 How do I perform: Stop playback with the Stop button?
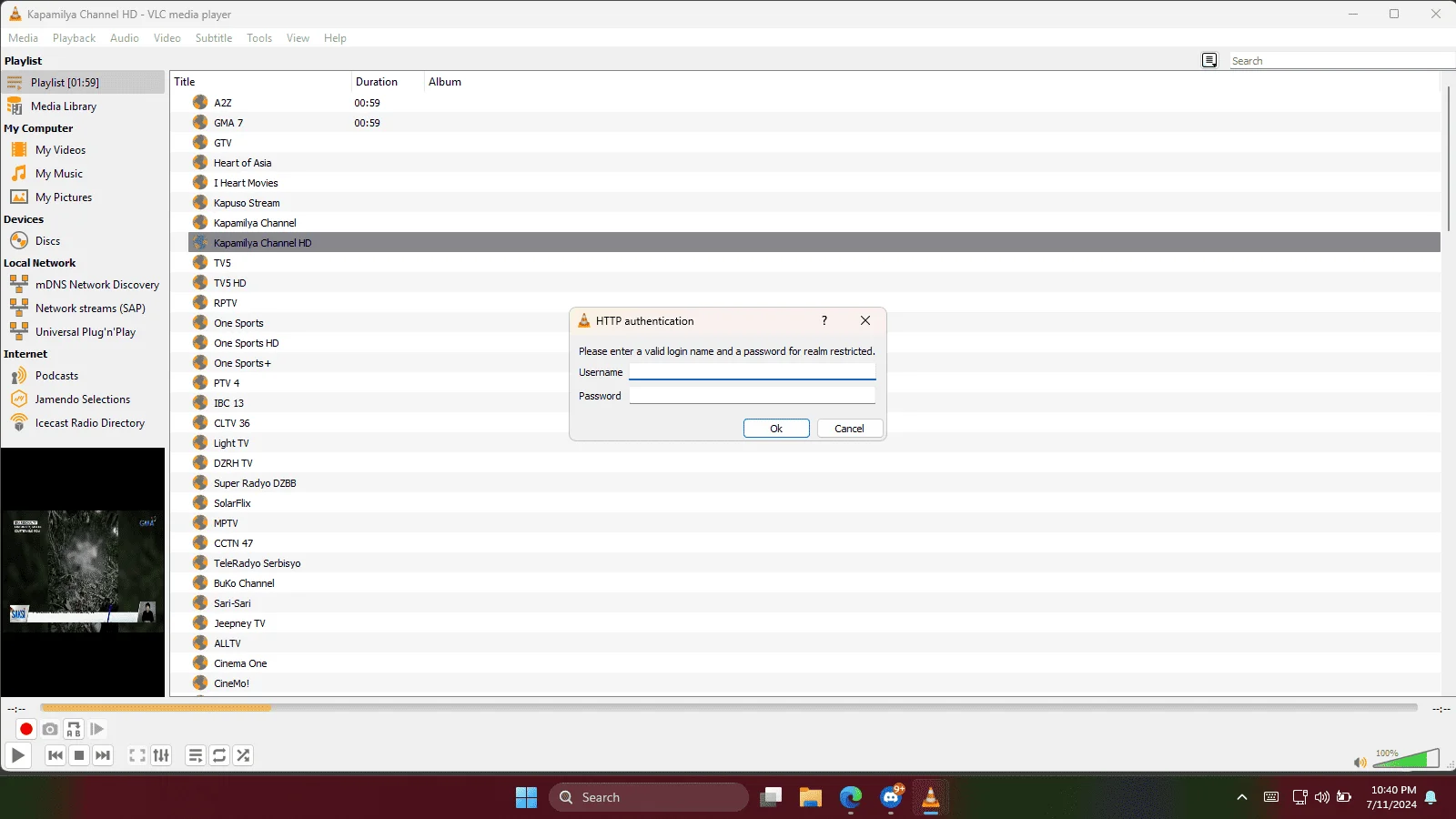tap(79, 755)
